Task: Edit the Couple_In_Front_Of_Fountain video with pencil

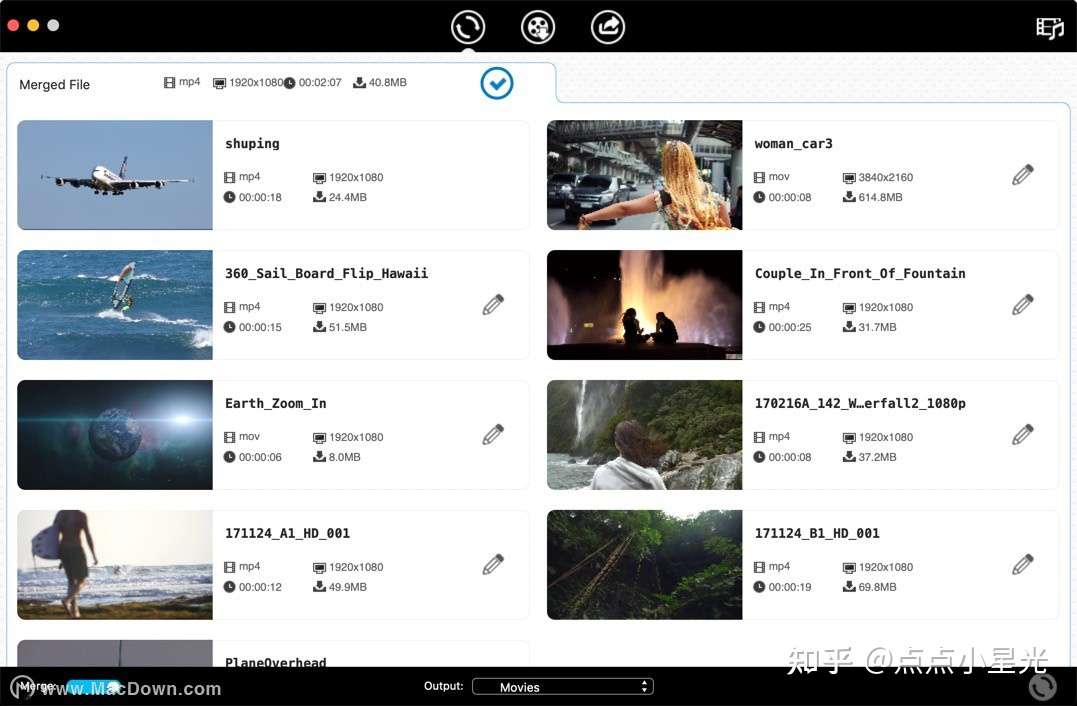Action: pyautogui.click(x=1023, y=305)
